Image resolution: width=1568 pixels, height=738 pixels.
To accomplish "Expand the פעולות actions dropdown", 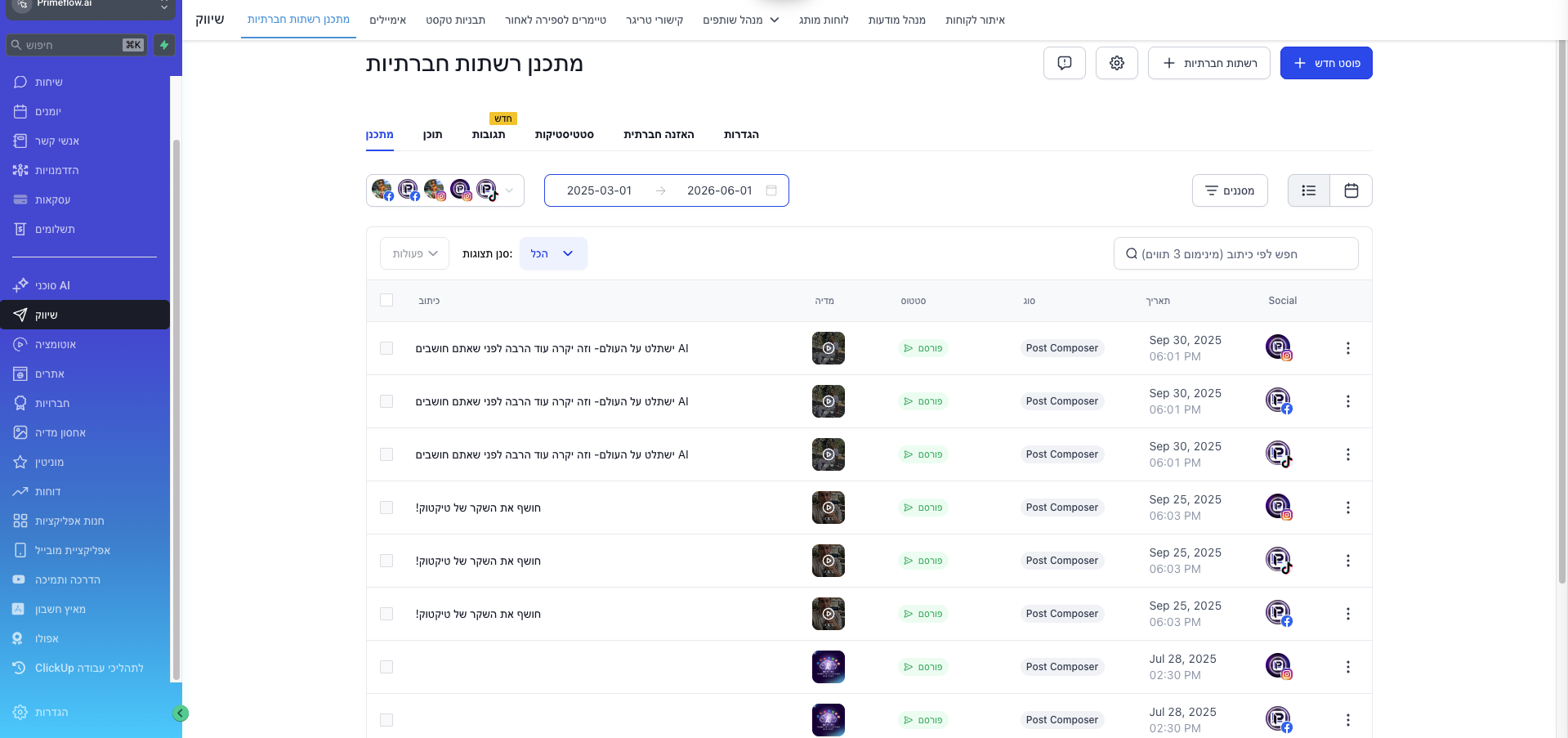I will 414,253.
